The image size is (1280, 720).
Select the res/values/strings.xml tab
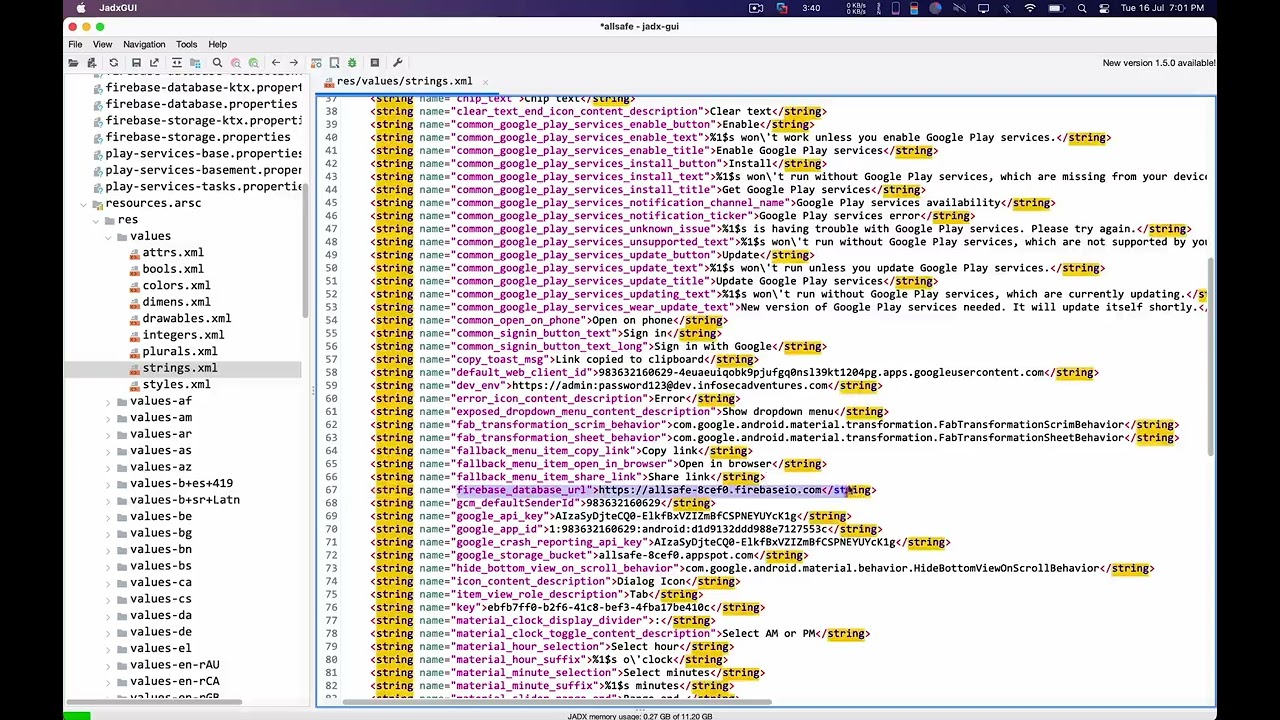pyautogui.click(x=404, y=81)
